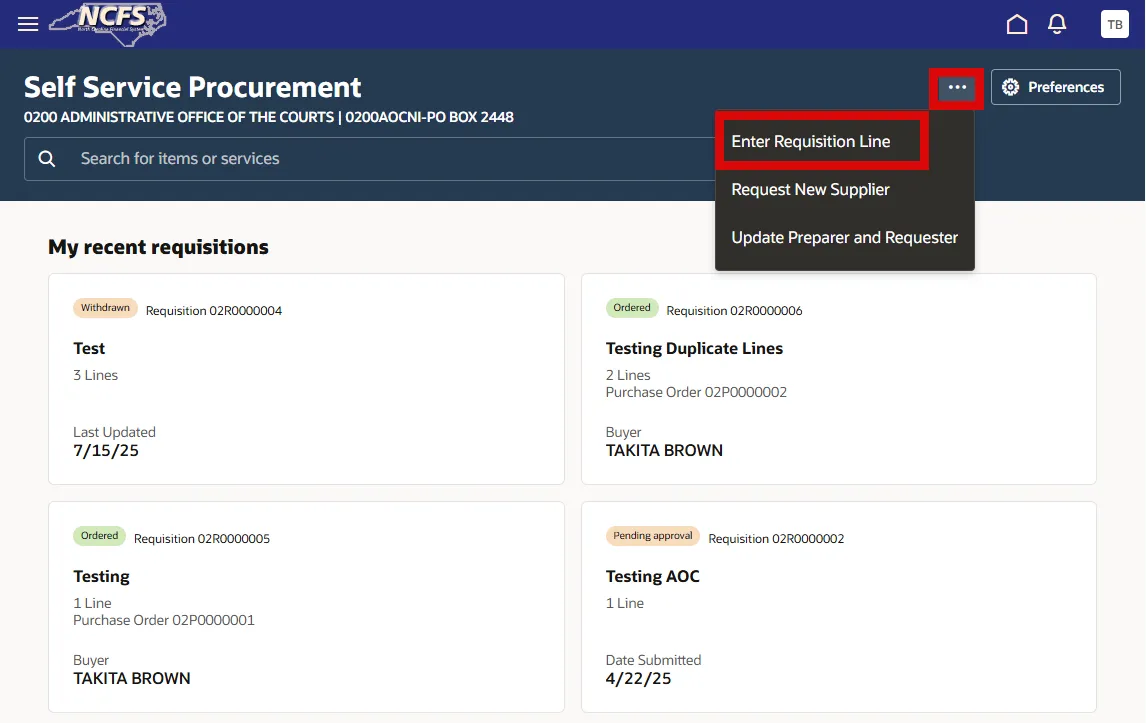The height and width of the screenshot is (723, 1146).
Task: Open the Testing AOC requisition
Action: [x=652, y=577]
